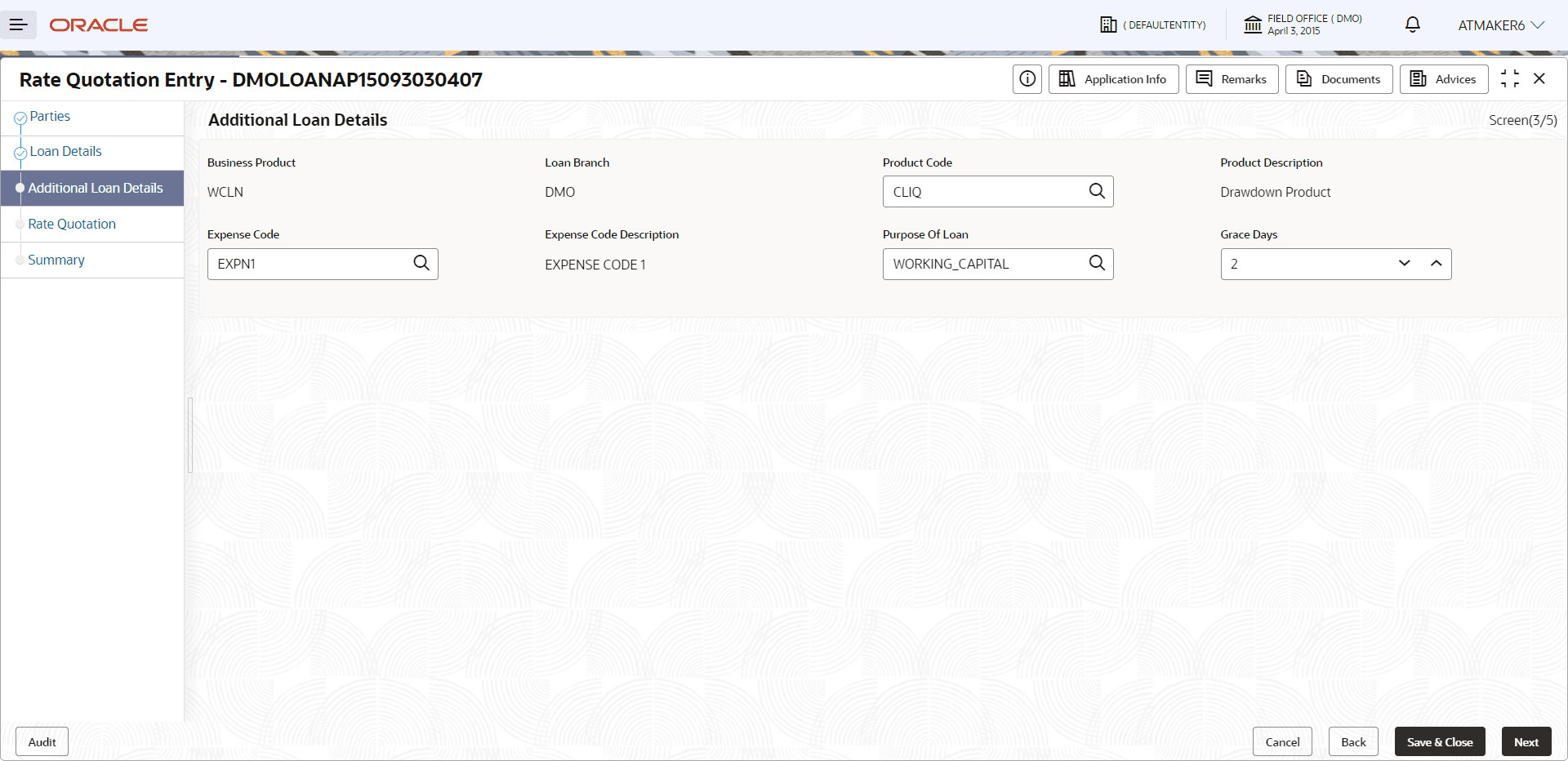Search for a Product Code
Screen dimensions: 1568x761
(x=1097, y=191)
